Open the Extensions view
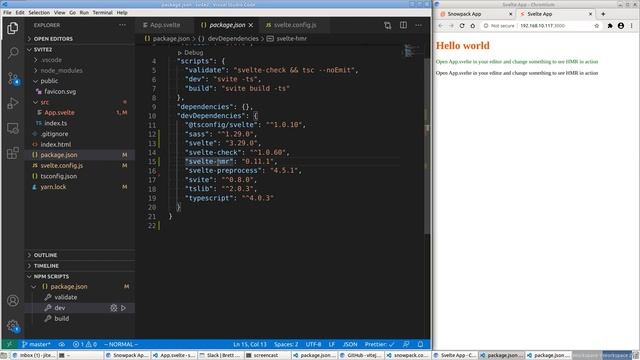 (13, 153)
